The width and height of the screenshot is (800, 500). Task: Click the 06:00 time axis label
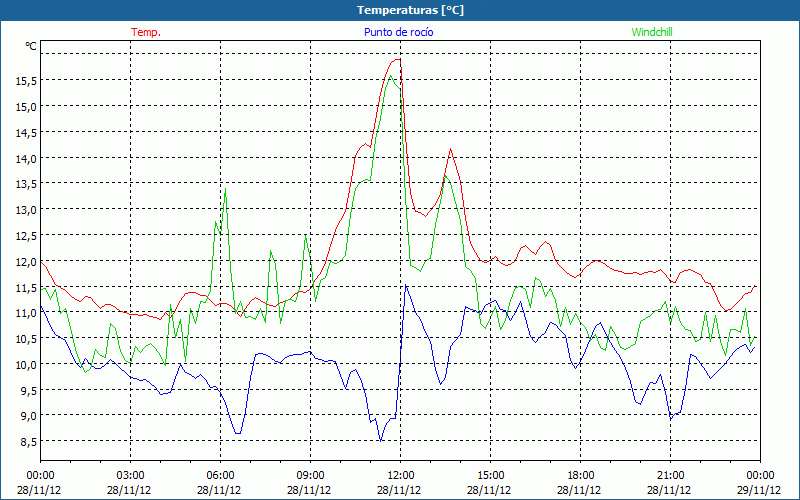pos(220,475)
